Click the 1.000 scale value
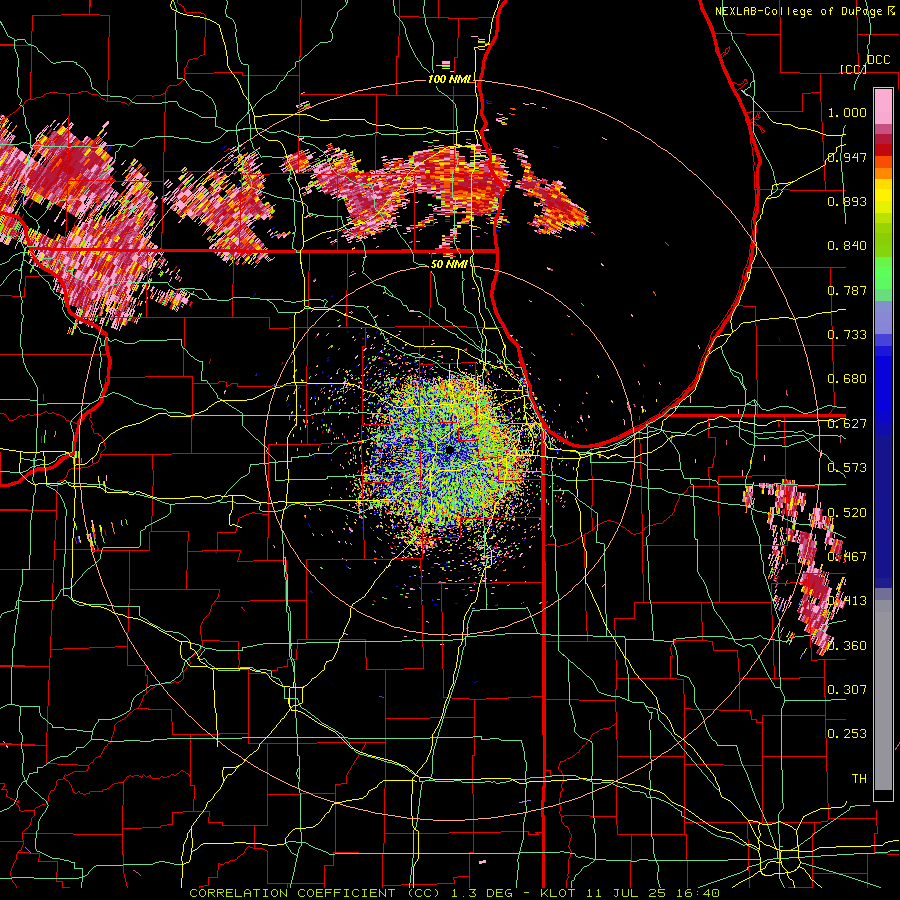The image size is (900, 900). coord(847,112)
